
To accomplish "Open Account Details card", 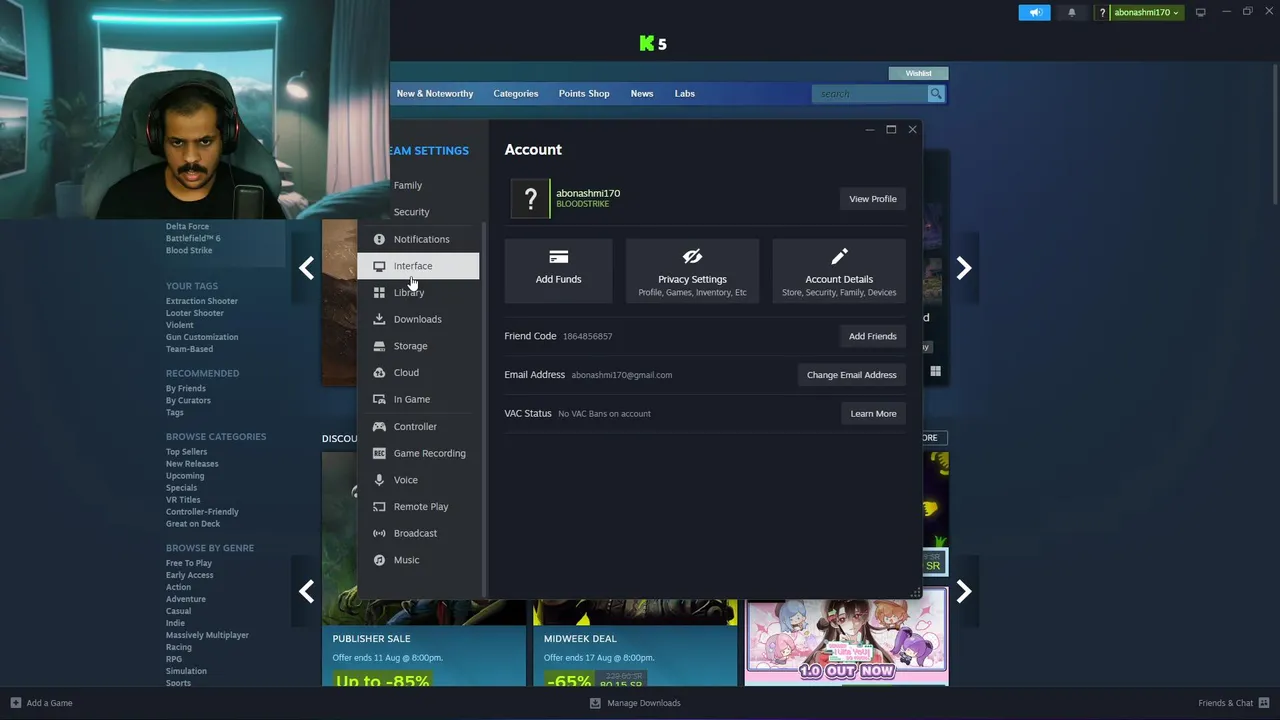I will coord(839,270).
